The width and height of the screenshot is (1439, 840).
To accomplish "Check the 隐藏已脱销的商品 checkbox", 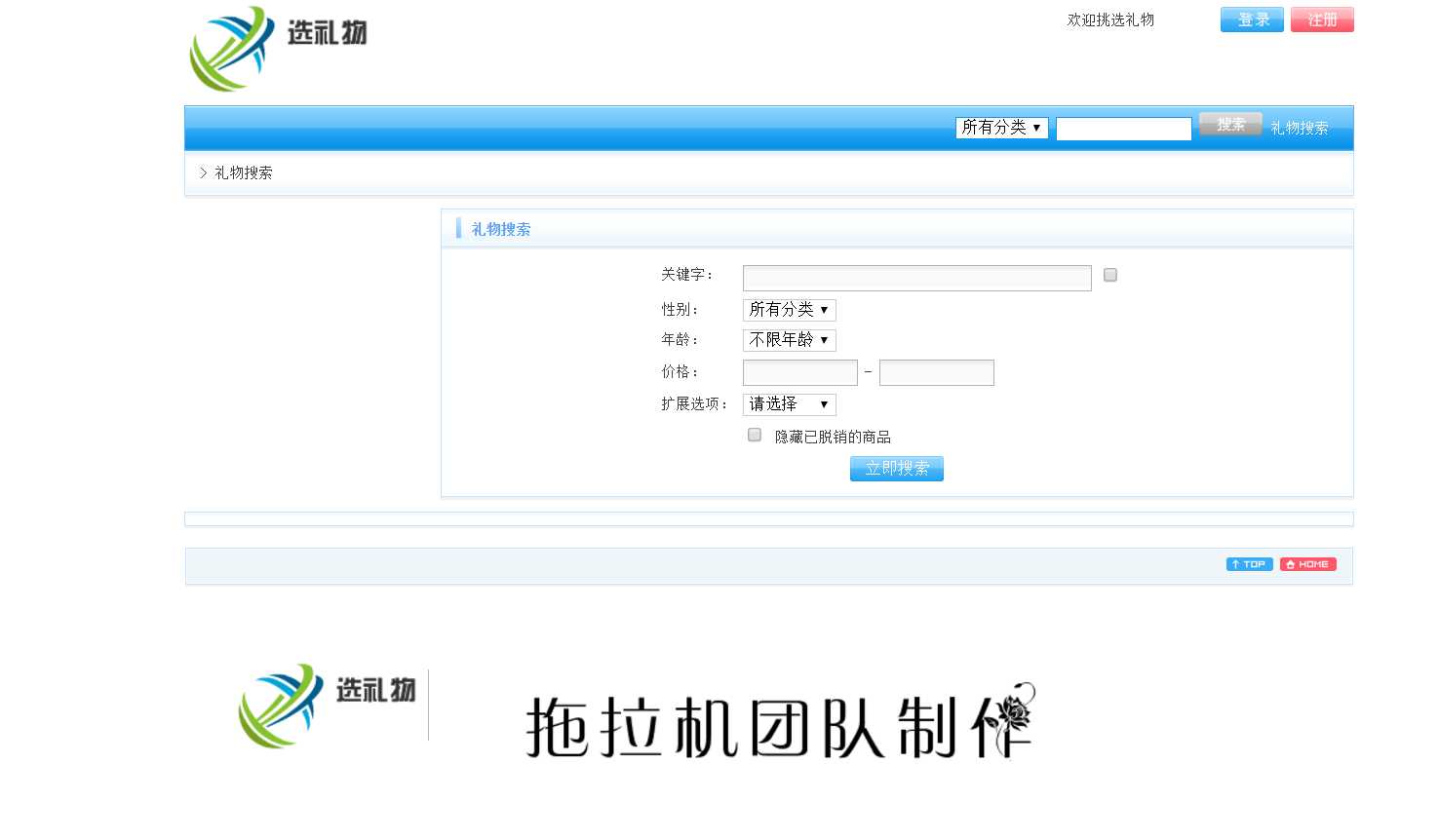I will (755, 435).
